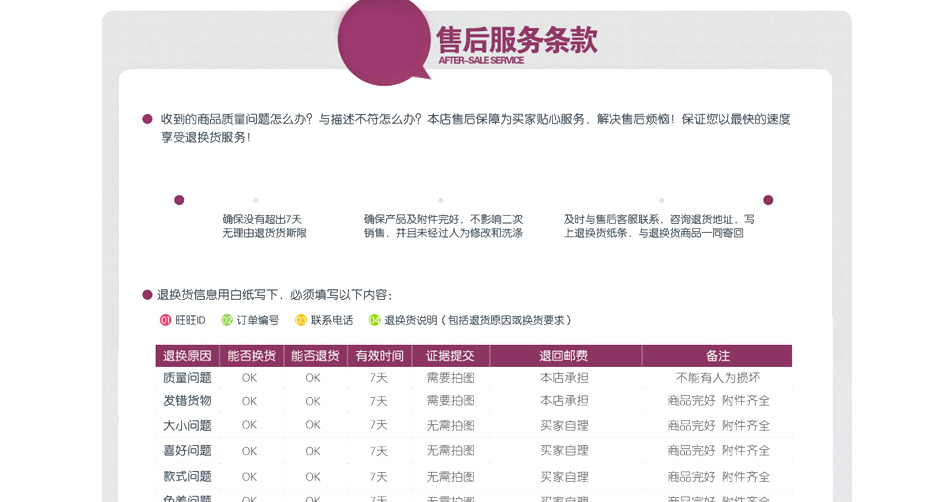Click the 联系电话 label
The width and height of the screenshot is (950, 502).
tap(332, 320)
